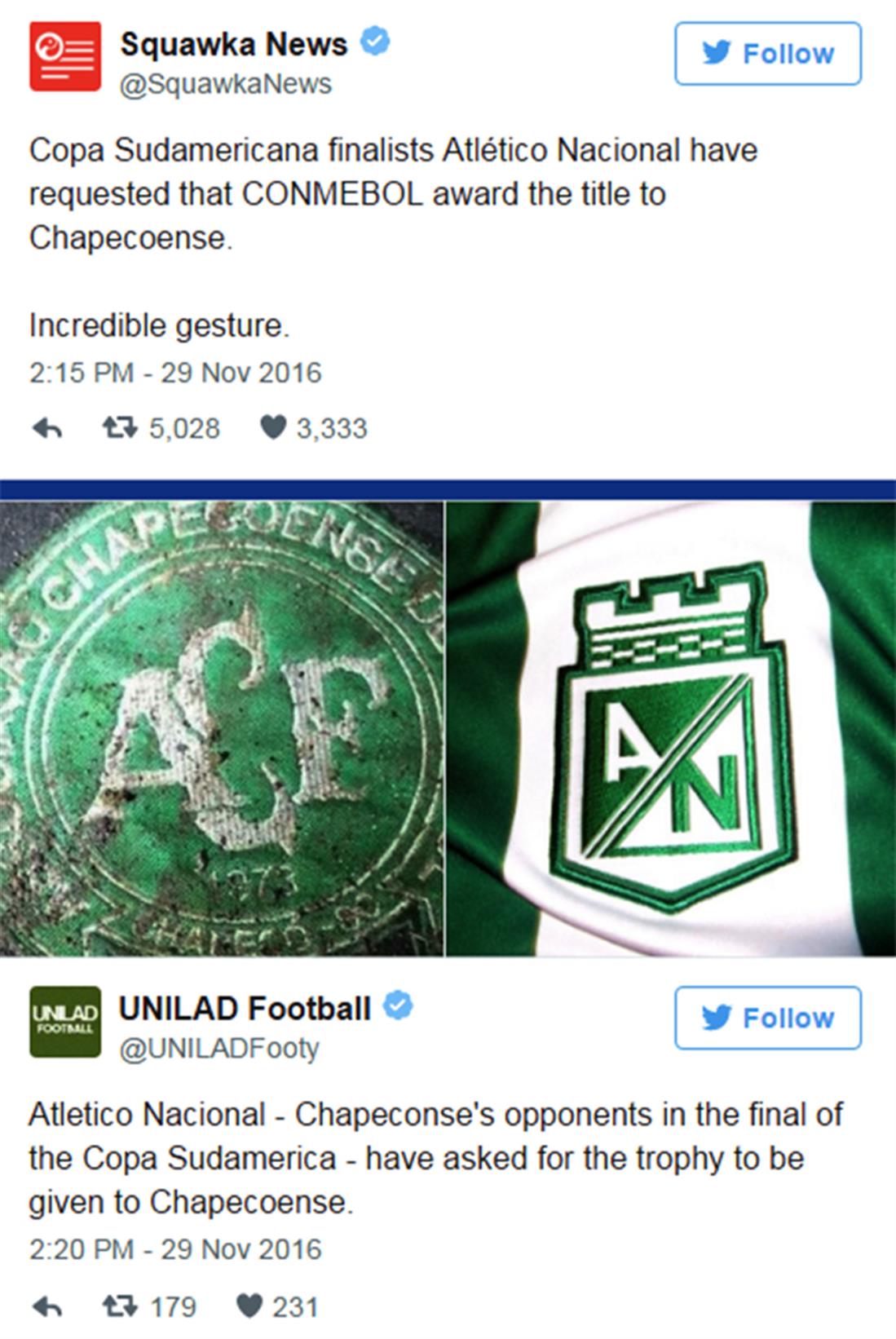View the Chapecoense crest photo
The width and height of the screenshot is (896, 1339).
pos(222,728)
